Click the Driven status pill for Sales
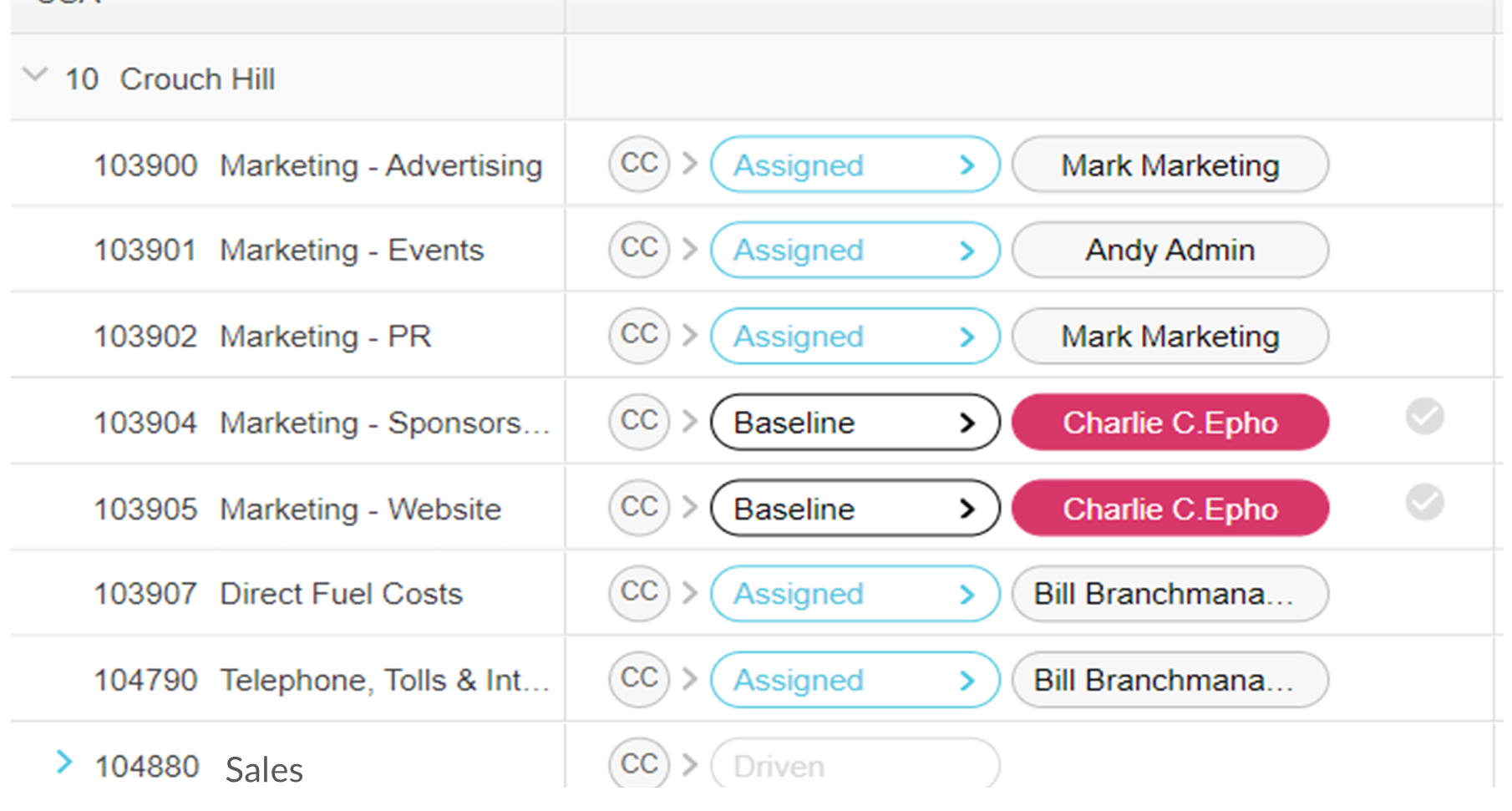The height and width of the screenshot is (811, 1512). point(855,765)
